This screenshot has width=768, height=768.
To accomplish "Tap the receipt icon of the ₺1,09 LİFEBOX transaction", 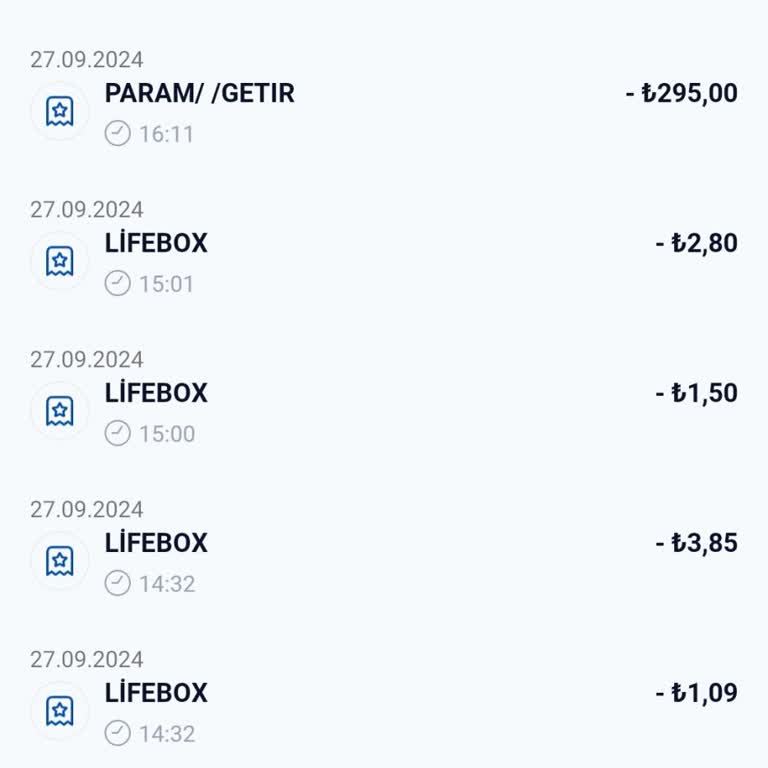I will coord(60,711).
